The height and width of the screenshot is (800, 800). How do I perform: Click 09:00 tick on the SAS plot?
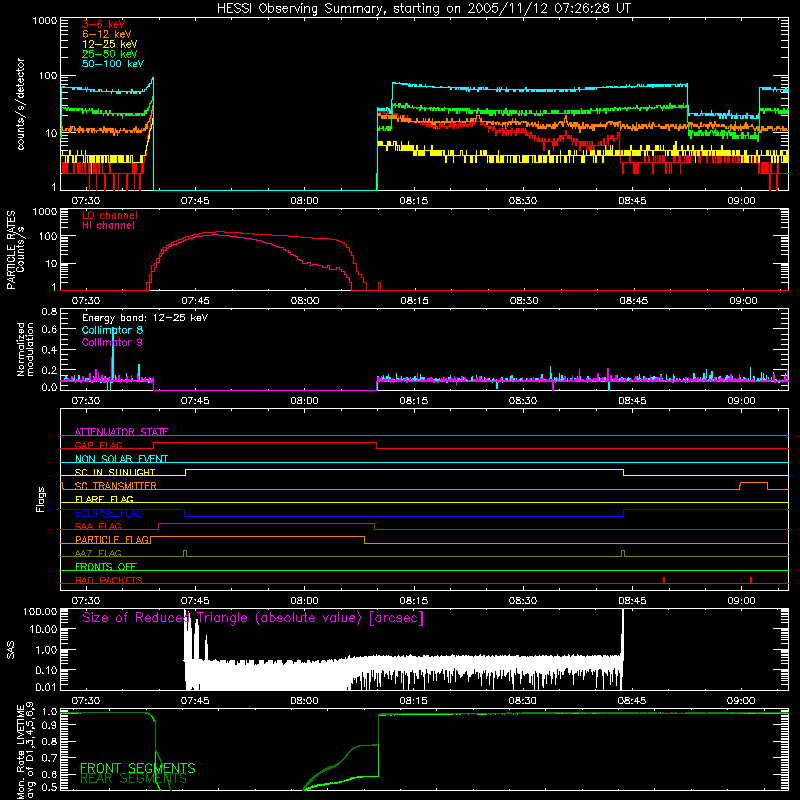click(x=741, y=701)
